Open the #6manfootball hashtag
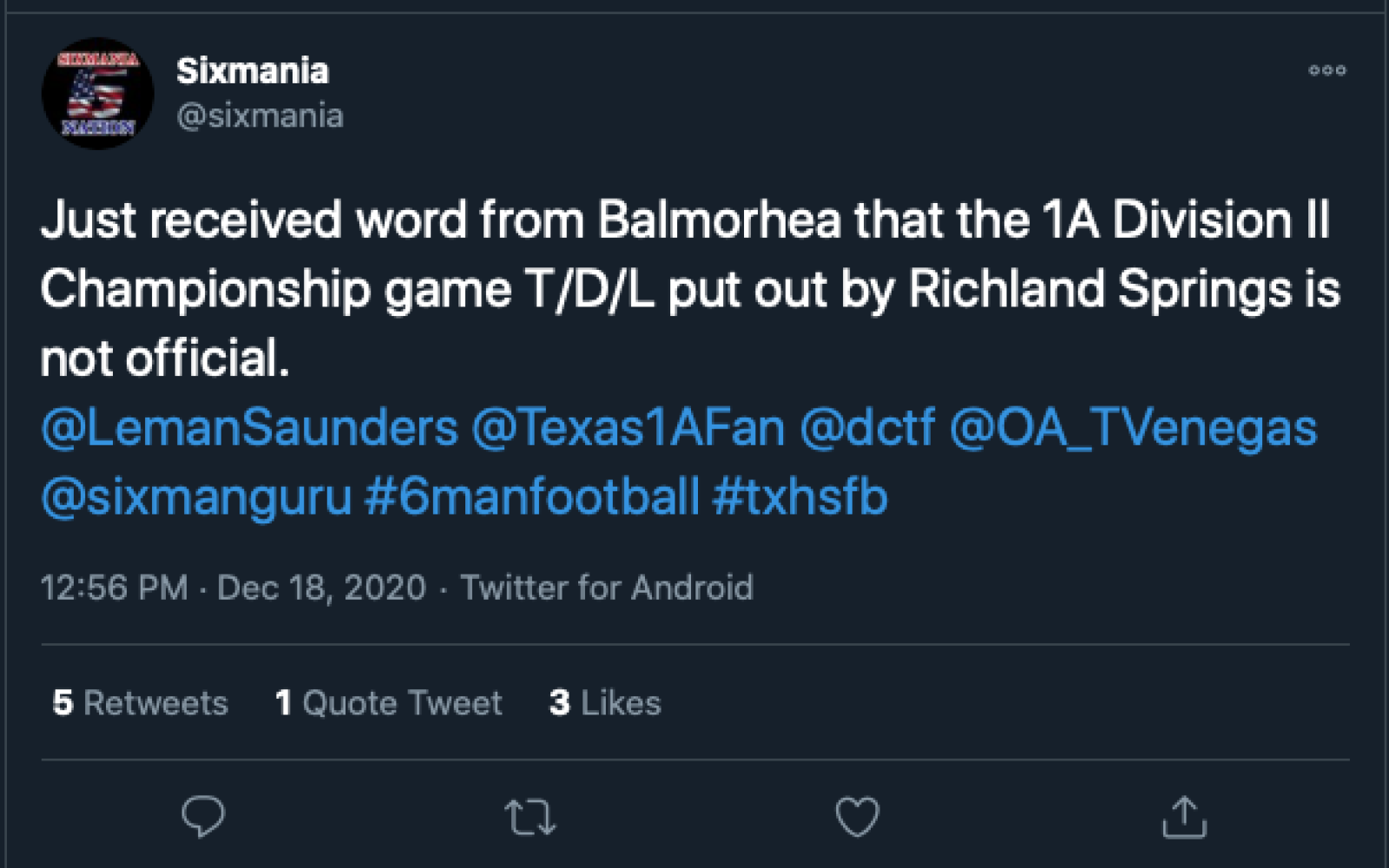The width and height of the screenshot is (1389, 868). tap(530, 496)
